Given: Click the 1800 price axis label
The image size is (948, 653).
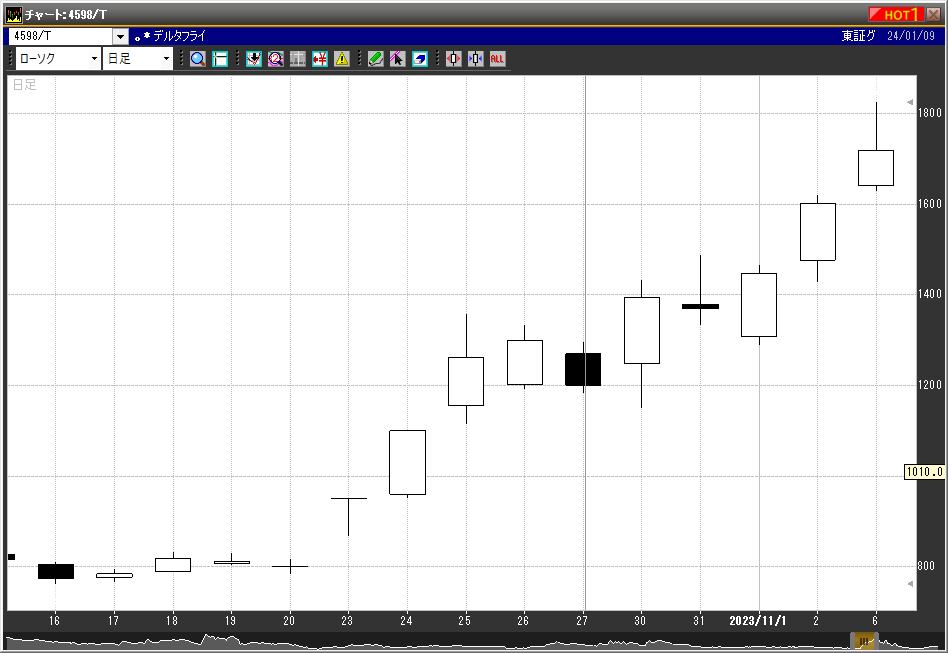Looking at the screenshot, I should click(x=930, y=112).
